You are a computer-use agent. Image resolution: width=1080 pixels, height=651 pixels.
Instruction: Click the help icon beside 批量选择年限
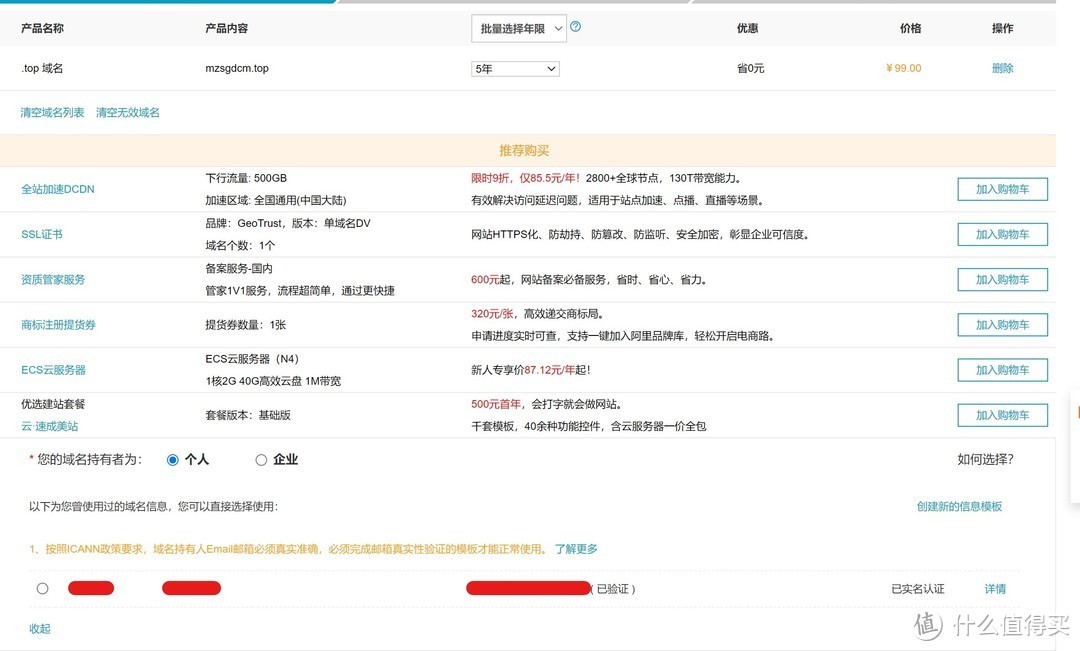click(x=576, y=28)
